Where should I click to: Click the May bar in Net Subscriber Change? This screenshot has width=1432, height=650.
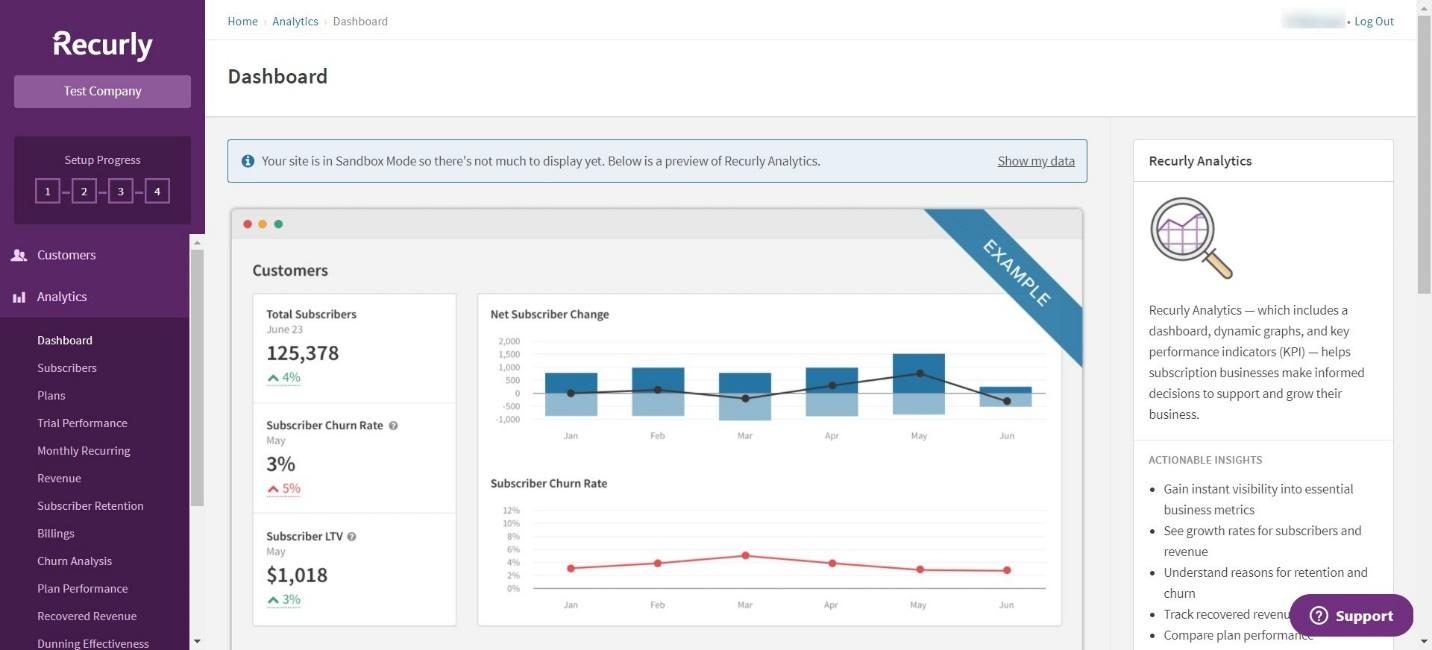point(919,384)
